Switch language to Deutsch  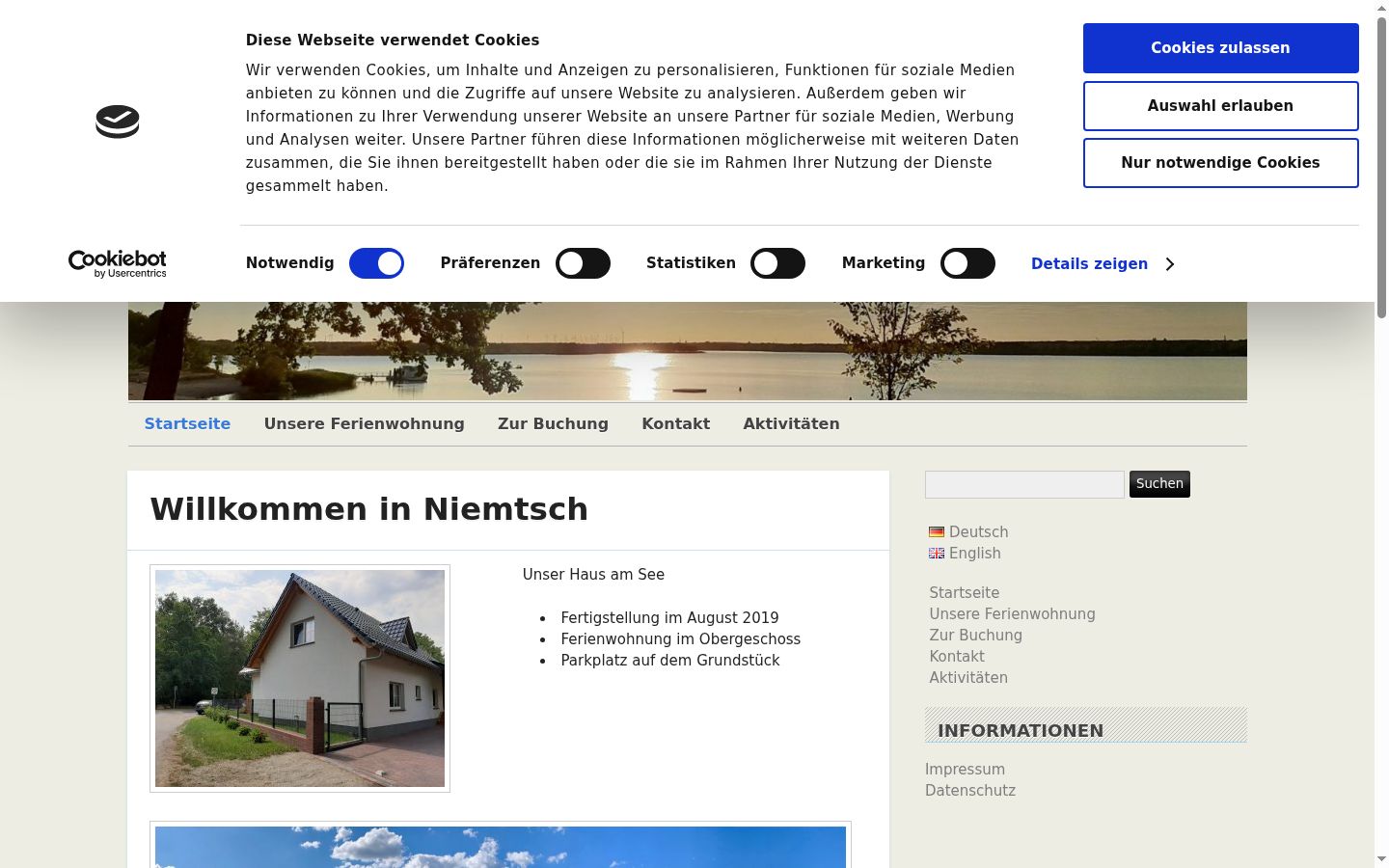pos(978,531)
